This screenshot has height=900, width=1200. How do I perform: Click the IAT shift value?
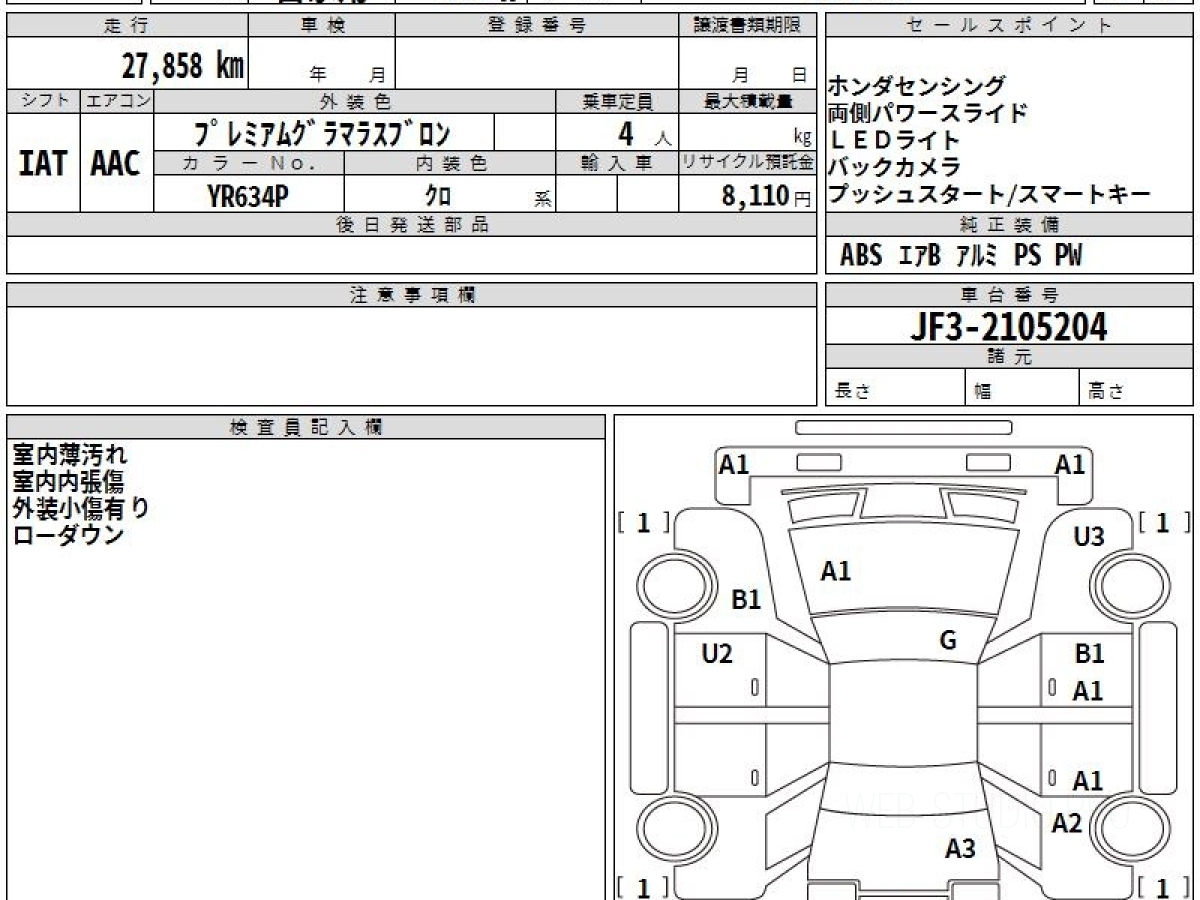pyautogui.click(x=43, y=163)
